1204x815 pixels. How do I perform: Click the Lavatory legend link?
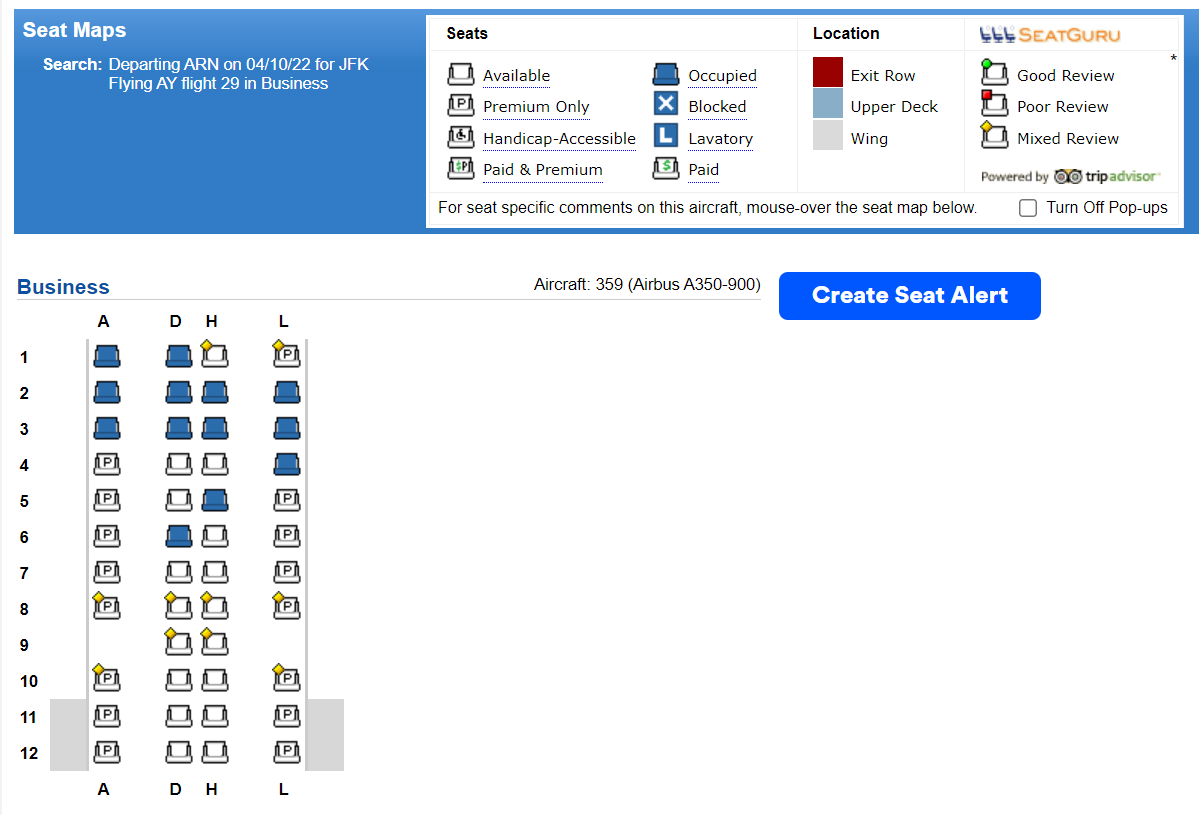(x=720, y=139)
